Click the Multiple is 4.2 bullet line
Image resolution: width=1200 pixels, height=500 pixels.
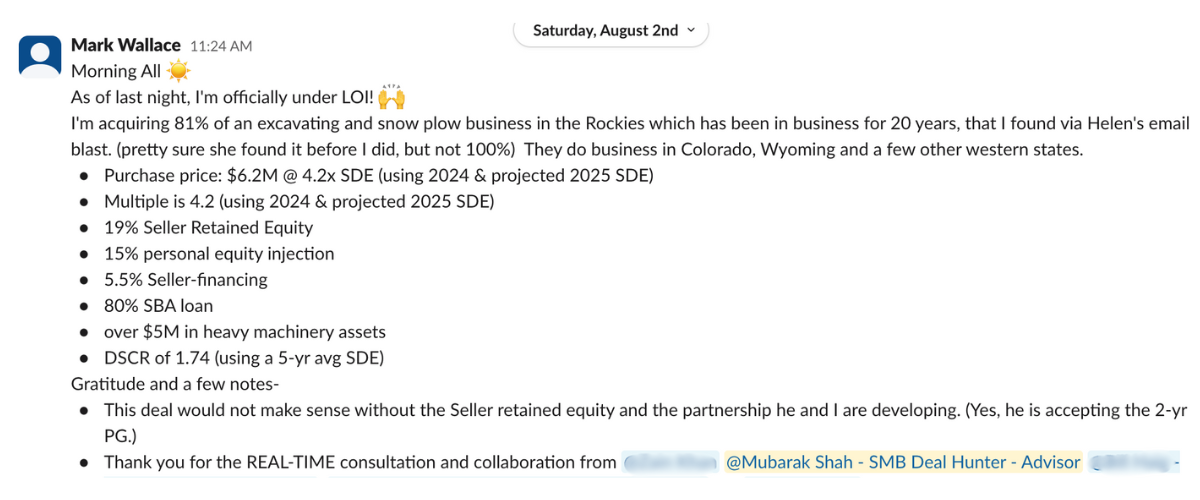[299, 202]
